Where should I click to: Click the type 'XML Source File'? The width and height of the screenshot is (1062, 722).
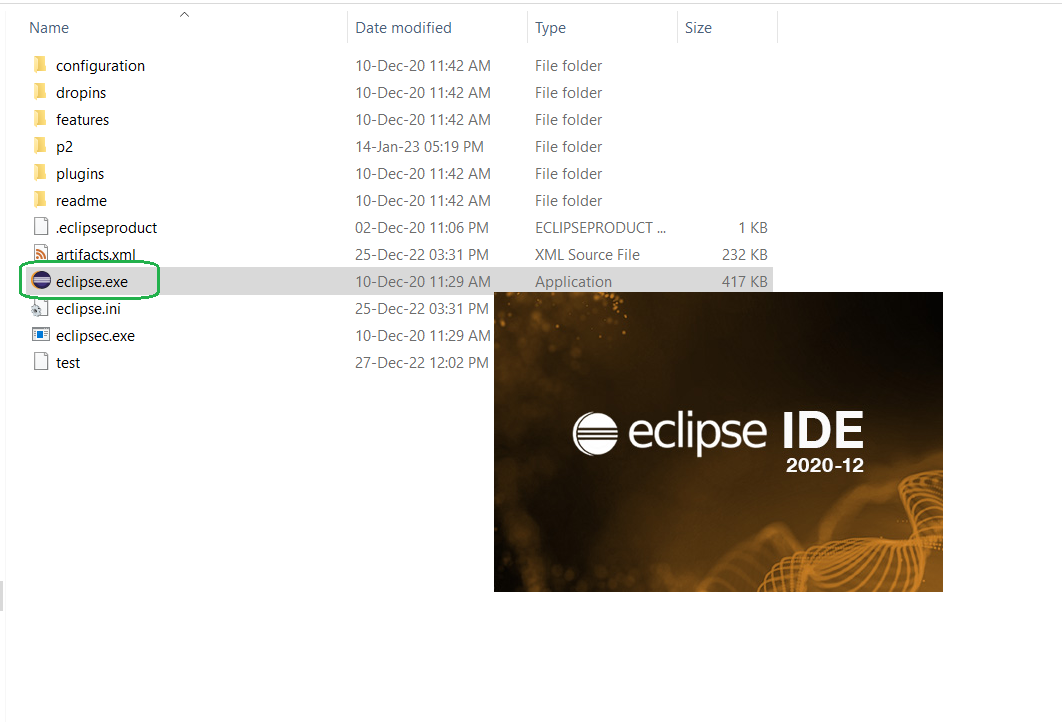587,255
